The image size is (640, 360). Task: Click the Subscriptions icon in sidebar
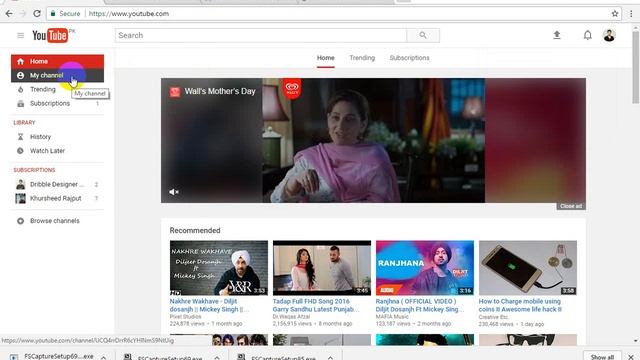click(x=20, y=104)
